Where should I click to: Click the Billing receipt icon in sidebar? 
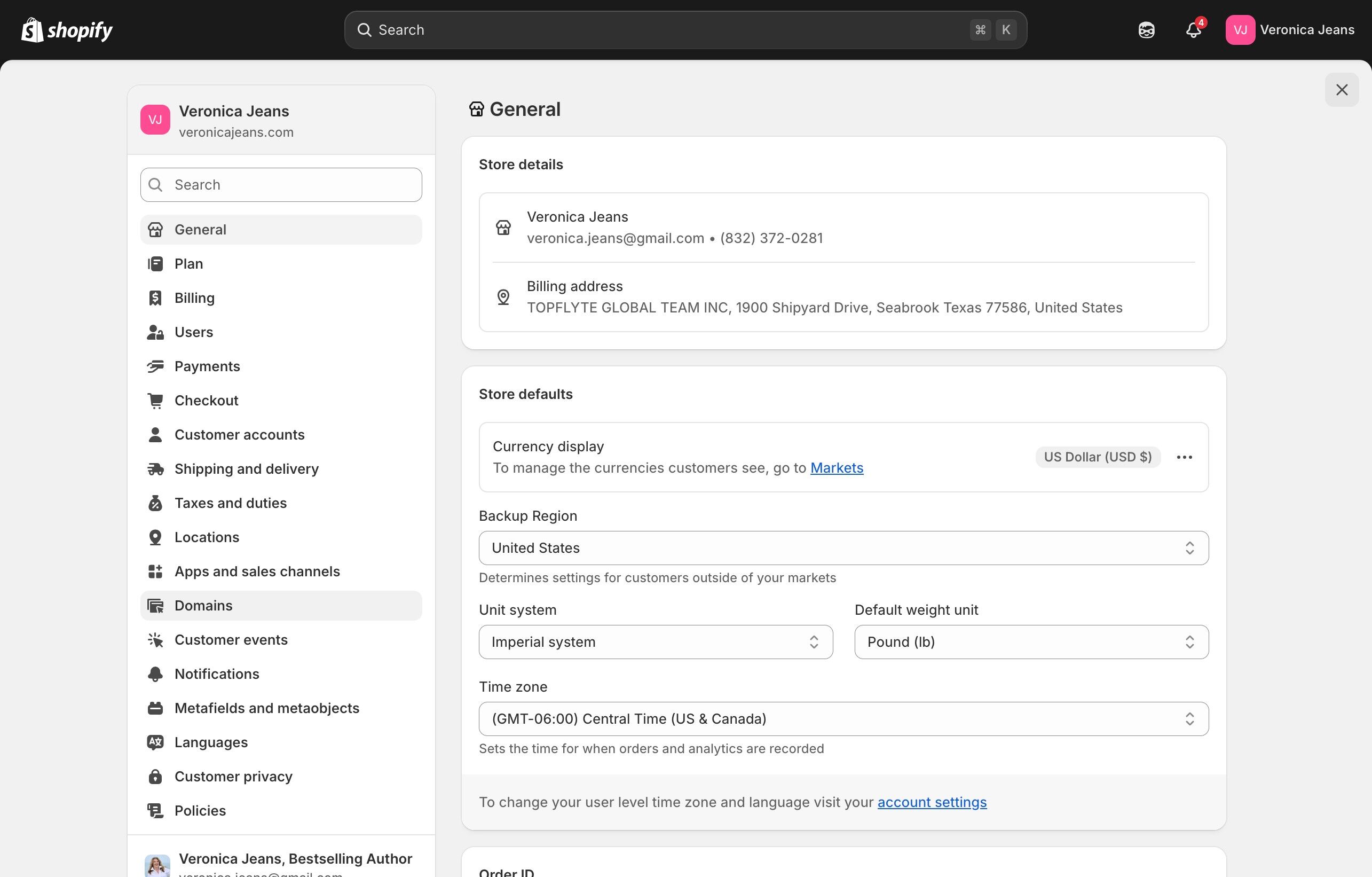(155, 297)
